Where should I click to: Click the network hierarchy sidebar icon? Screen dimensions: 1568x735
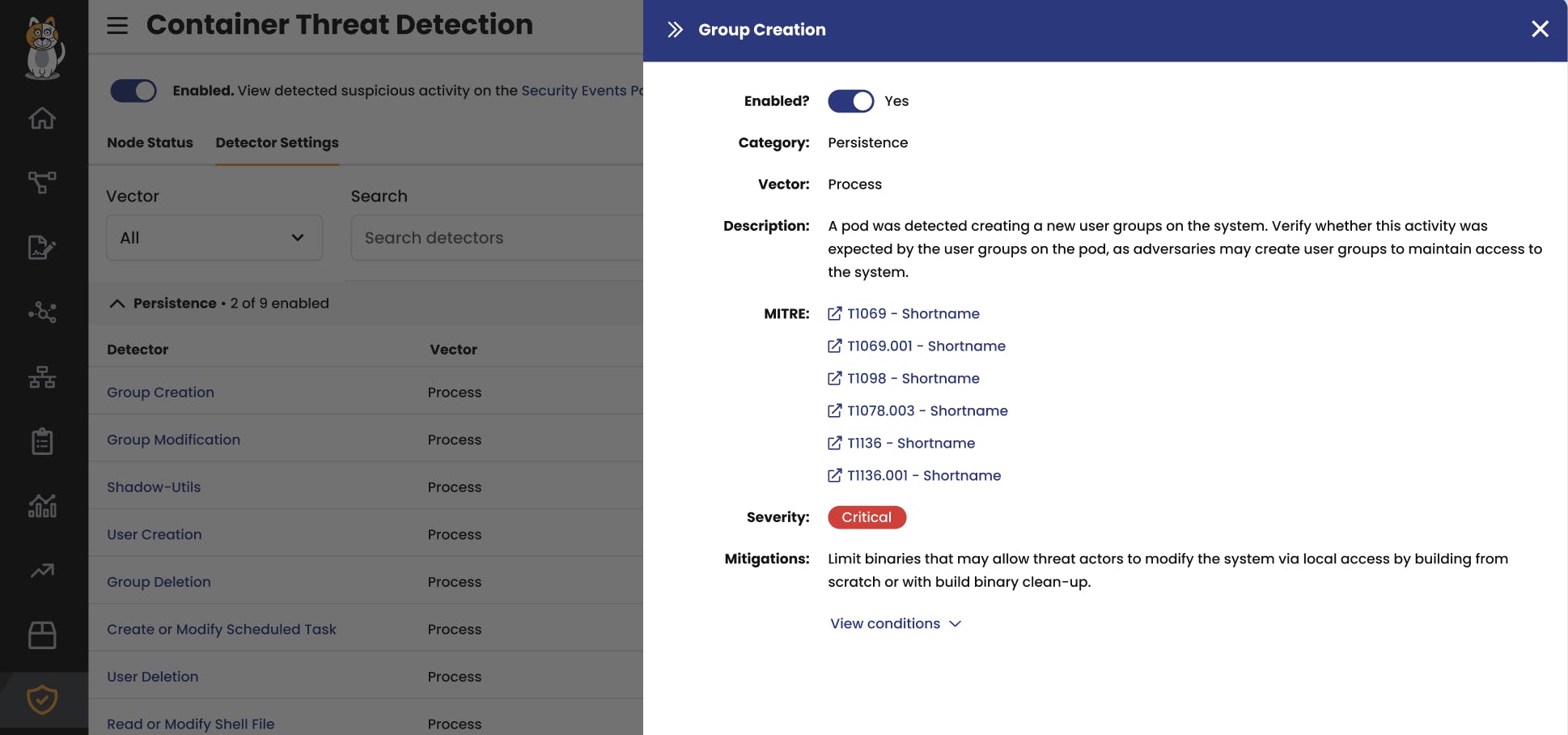[x=42, y=377]
